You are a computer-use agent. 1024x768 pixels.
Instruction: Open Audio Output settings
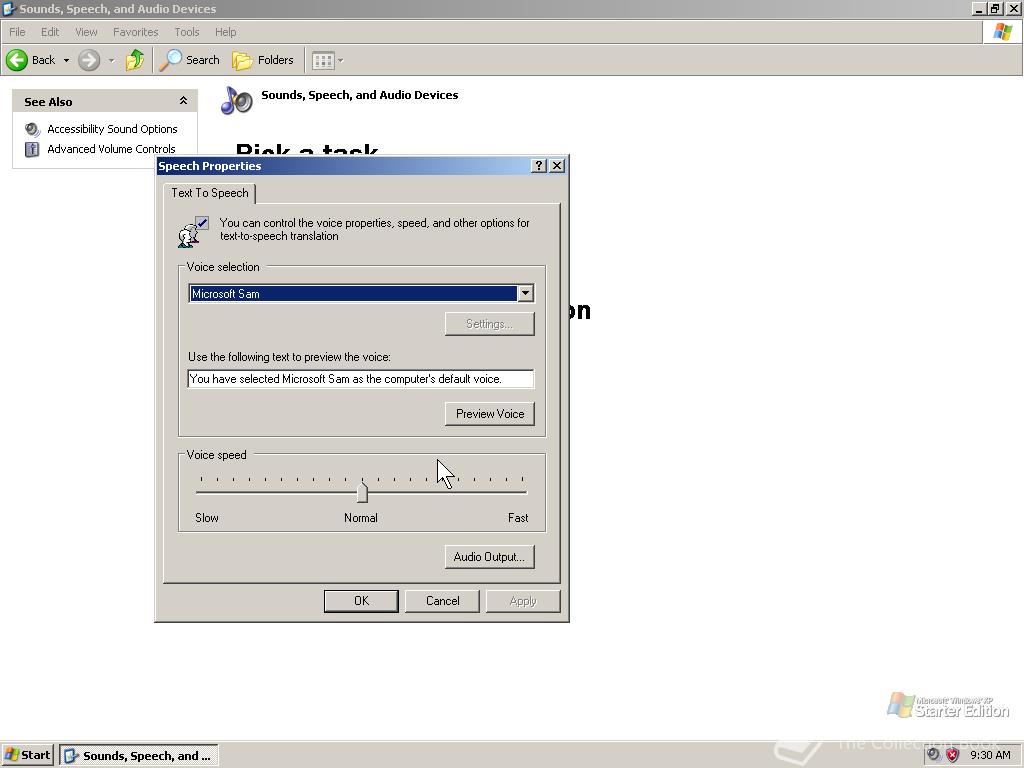click(x=489, y=556)
